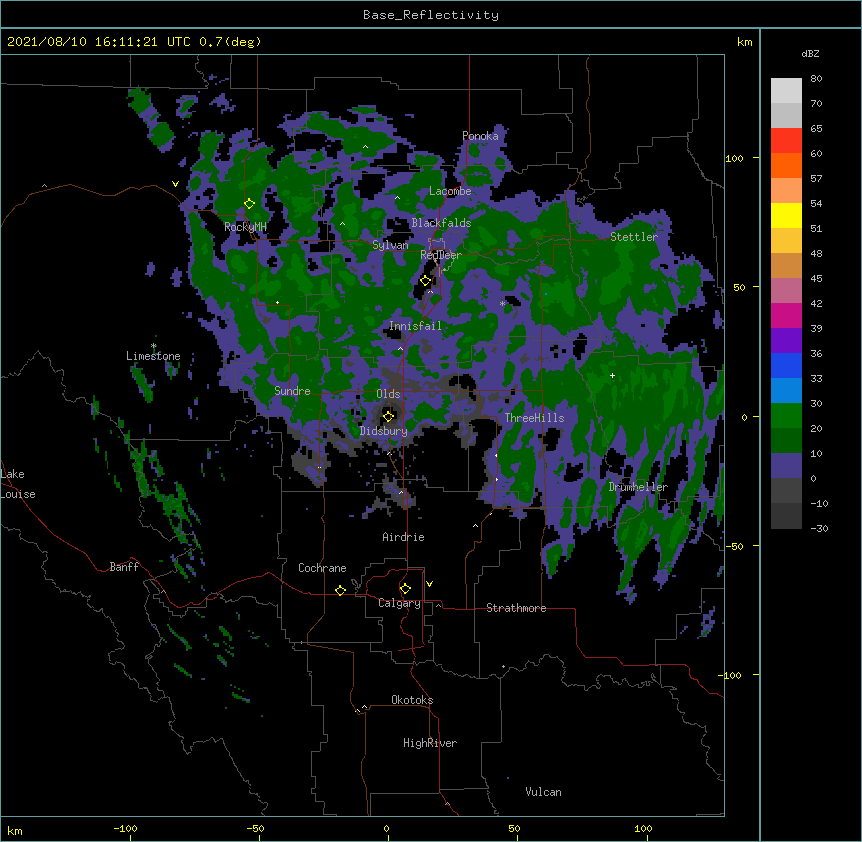
Task: Select the purple 10 dBZ legend swatch
Action: click(x=786, y=466)
